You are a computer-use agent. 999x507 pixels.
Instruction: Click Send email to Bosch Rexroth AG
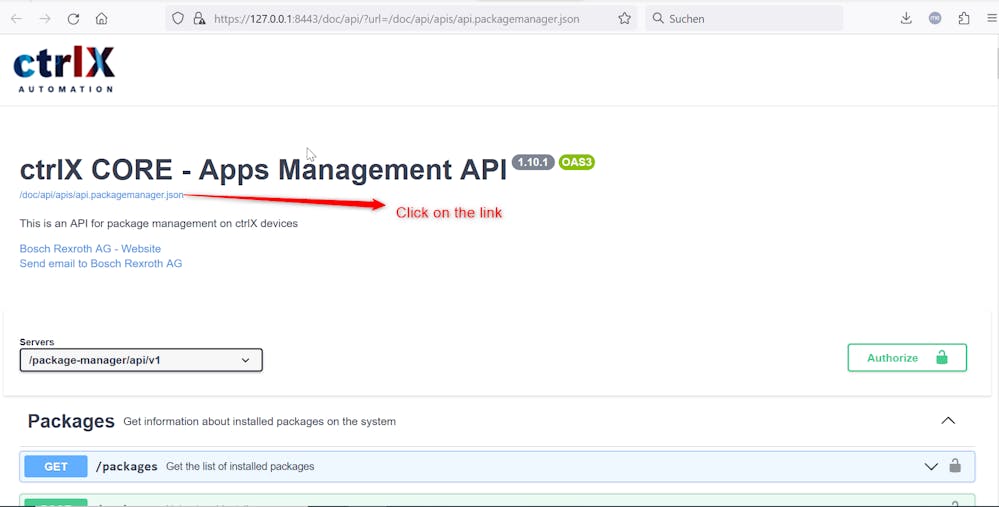click(x=101, y=264)
